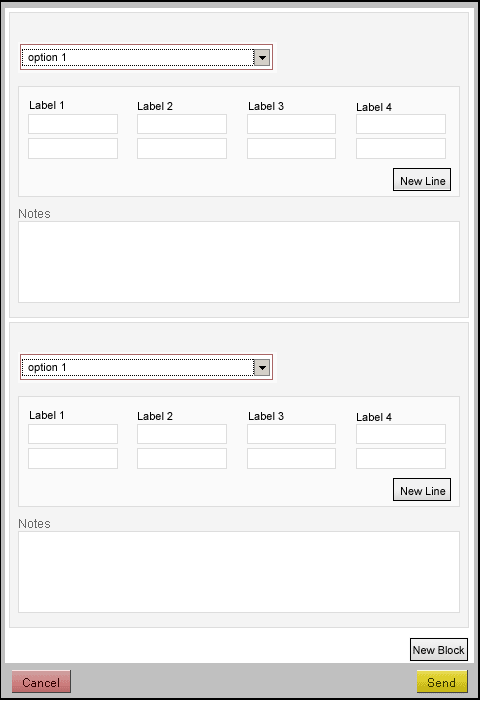
Task: Click the Notes label in first block
Action: [x=34, y=214]
